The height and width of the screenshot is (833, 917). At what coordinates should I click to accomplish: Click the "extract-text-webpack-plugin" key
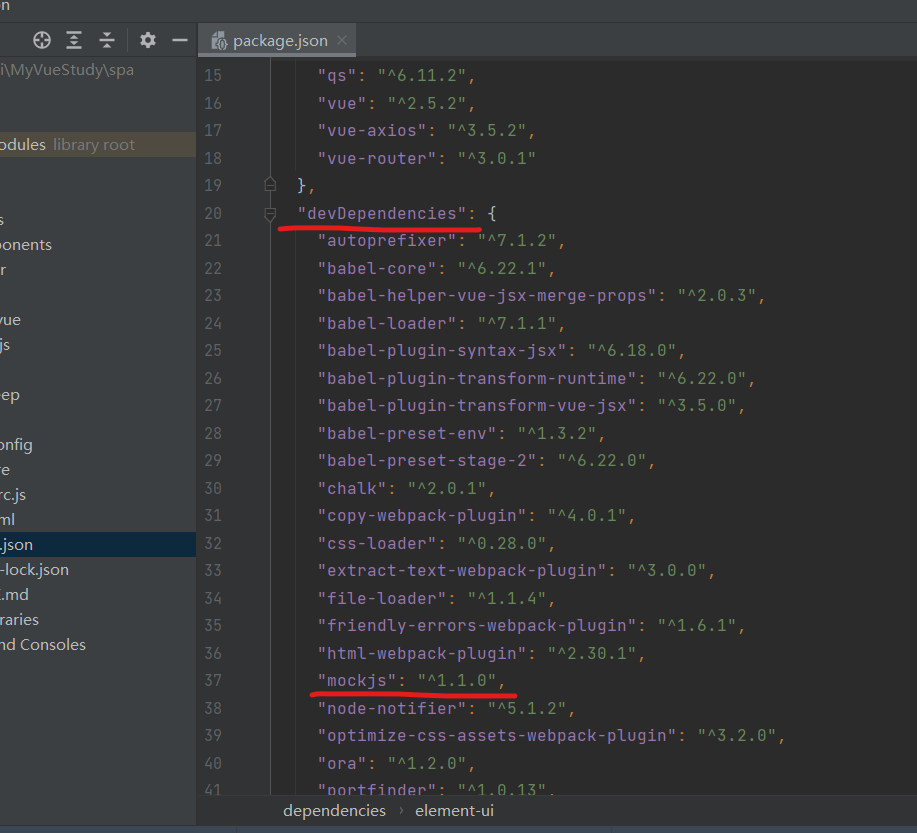461,571
